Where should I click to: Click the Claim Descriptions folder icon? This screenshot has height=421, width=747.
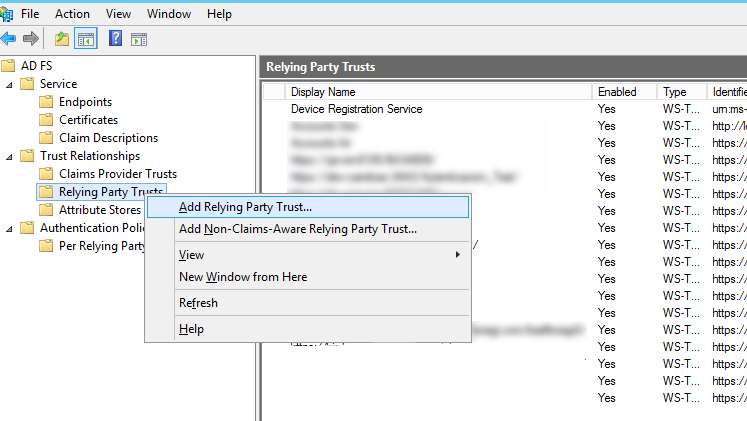[x=46, y=138]
